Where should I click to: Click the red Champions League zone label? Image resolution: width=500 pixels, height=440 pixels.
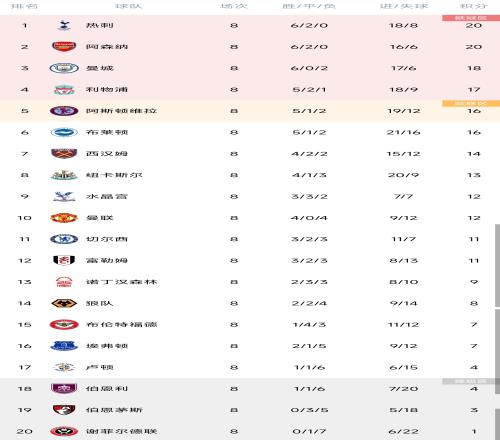(x=471, y=18)
